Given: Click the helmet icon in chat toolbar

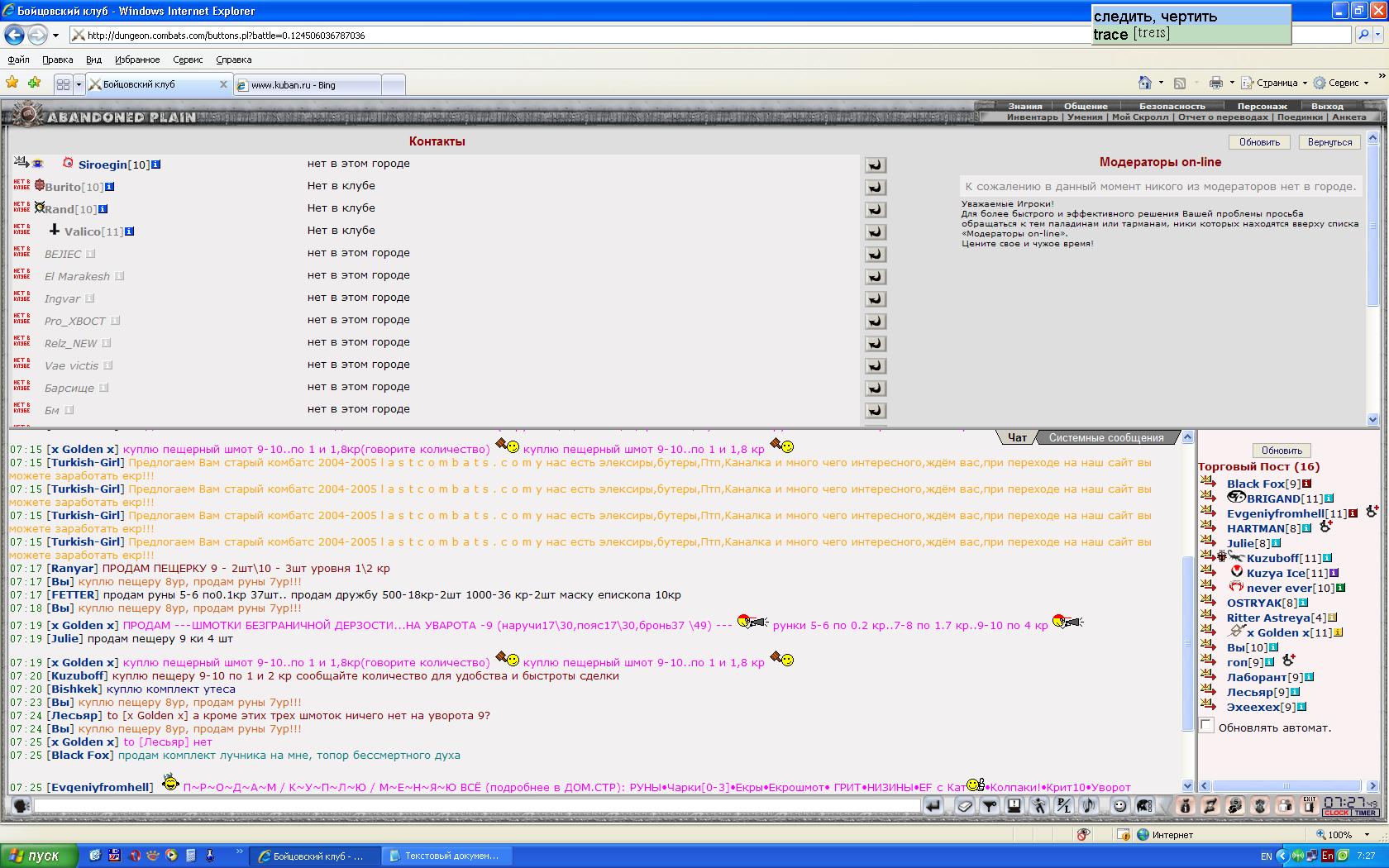Looking at the screenshot, I should pyautogui.click(x=1144, y=805).
